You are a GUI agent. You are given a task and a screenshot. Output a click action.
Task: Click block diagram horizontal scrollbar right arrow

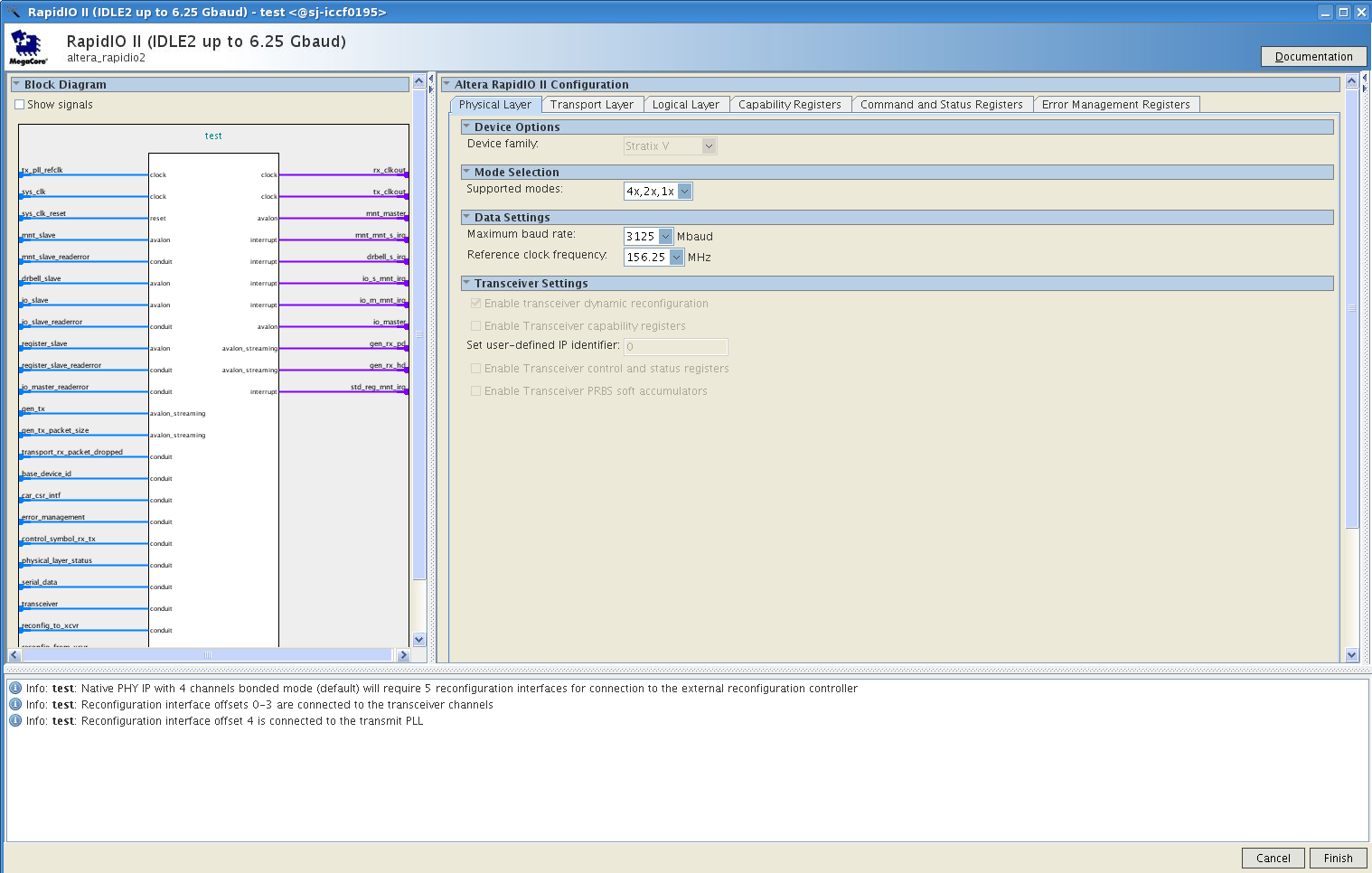point(402,655)
